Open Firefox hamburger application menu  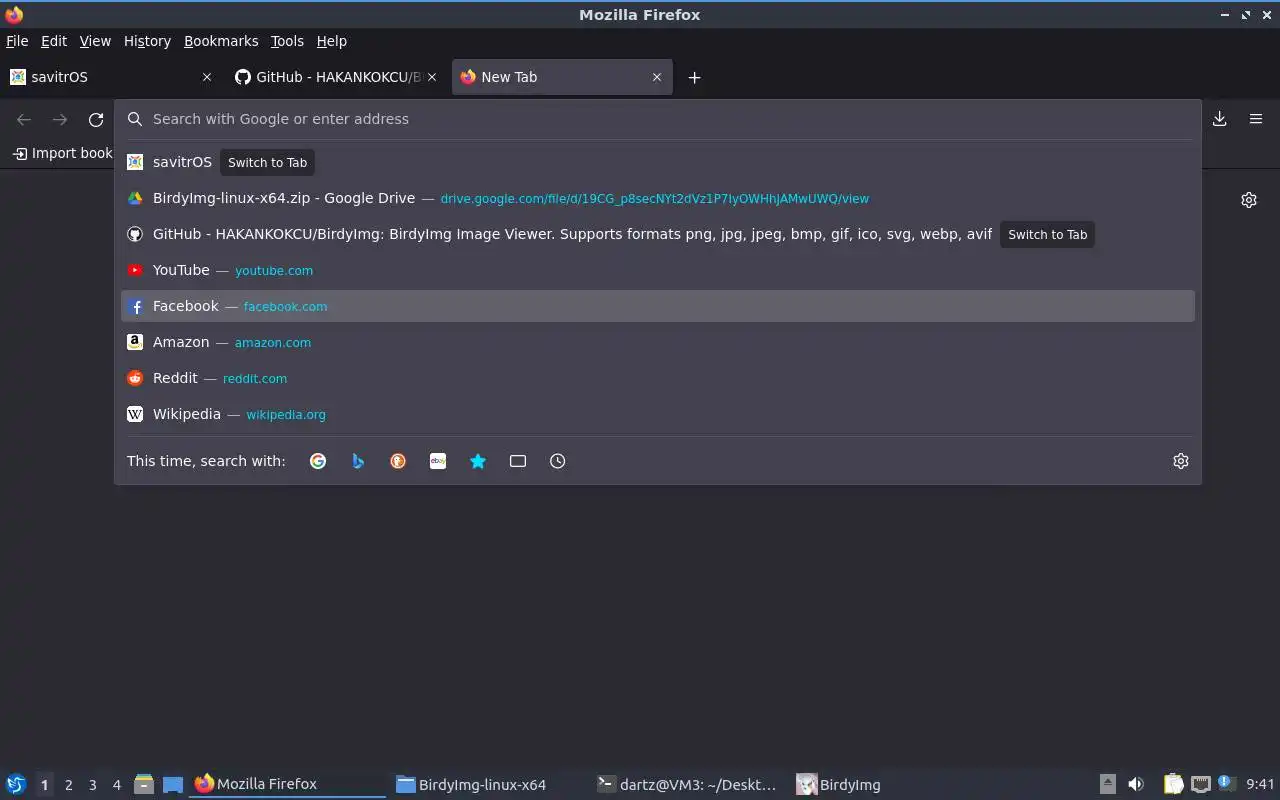pos(1256,119)
